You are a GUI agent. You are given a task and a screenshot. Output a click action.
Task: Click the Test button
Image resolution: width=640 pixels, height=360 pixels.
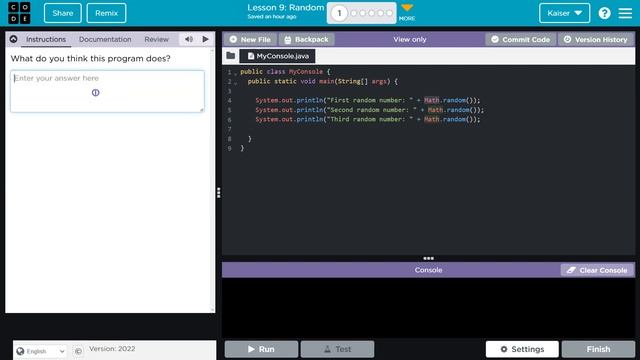[x=337, y=349]
